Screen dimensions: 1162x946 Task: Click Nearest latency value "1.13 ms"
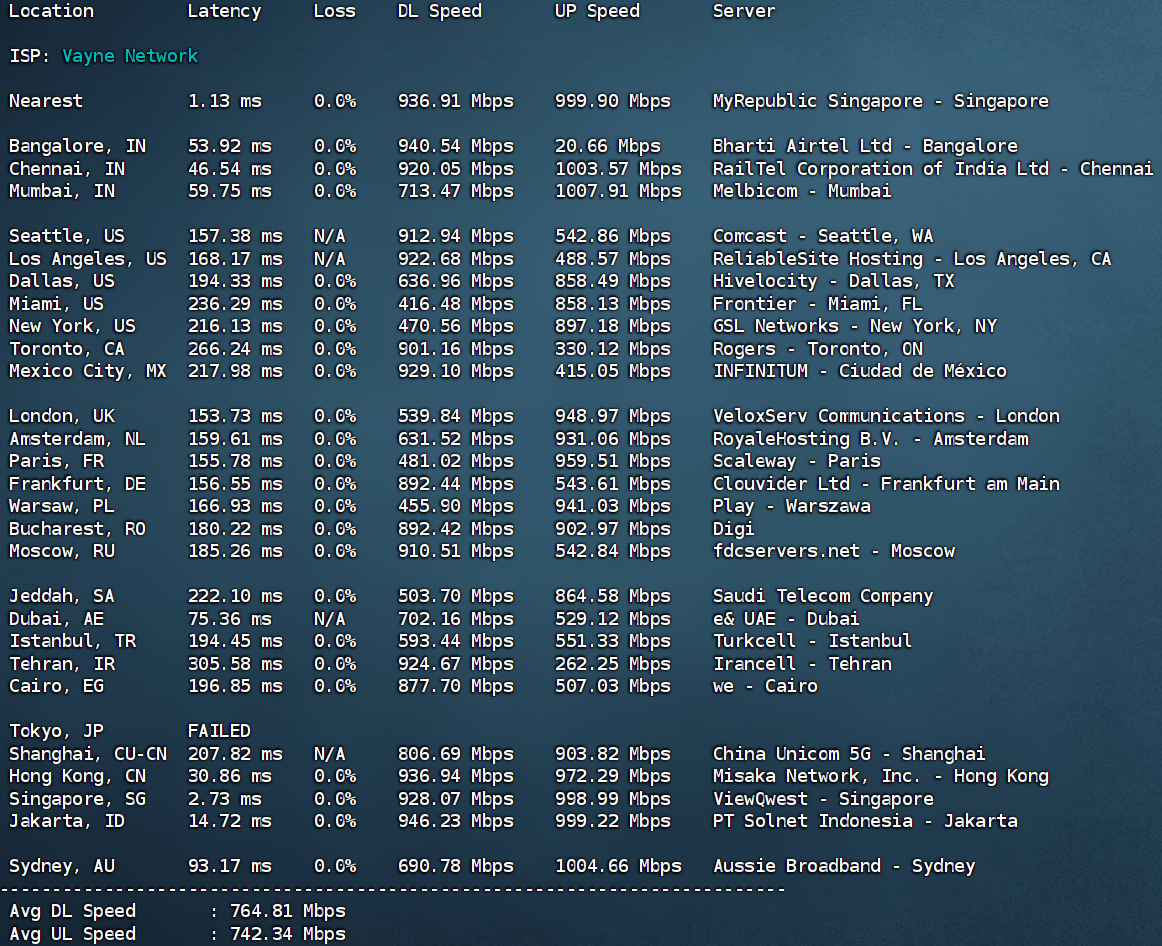point(225,101)
